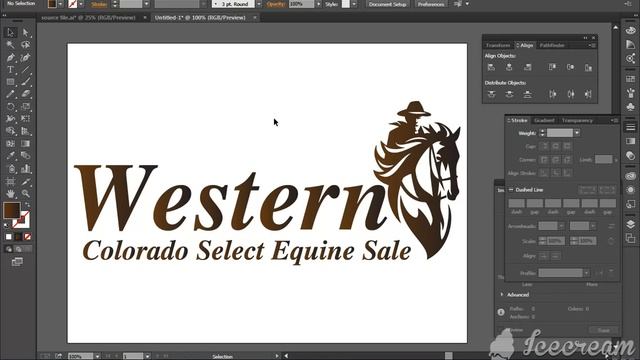Select the Line Segment tool
This screenshot has height=360, width=640.
[26, 69]
